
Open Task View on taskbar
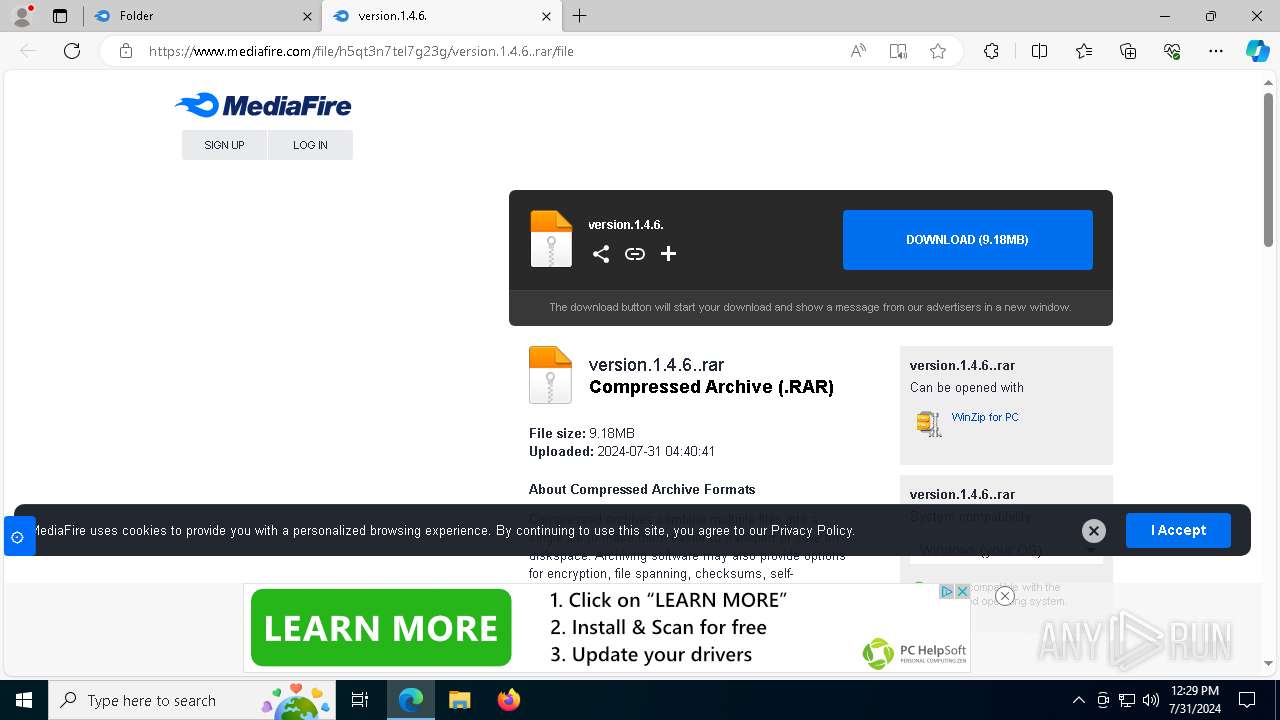[x=360, y=700]
